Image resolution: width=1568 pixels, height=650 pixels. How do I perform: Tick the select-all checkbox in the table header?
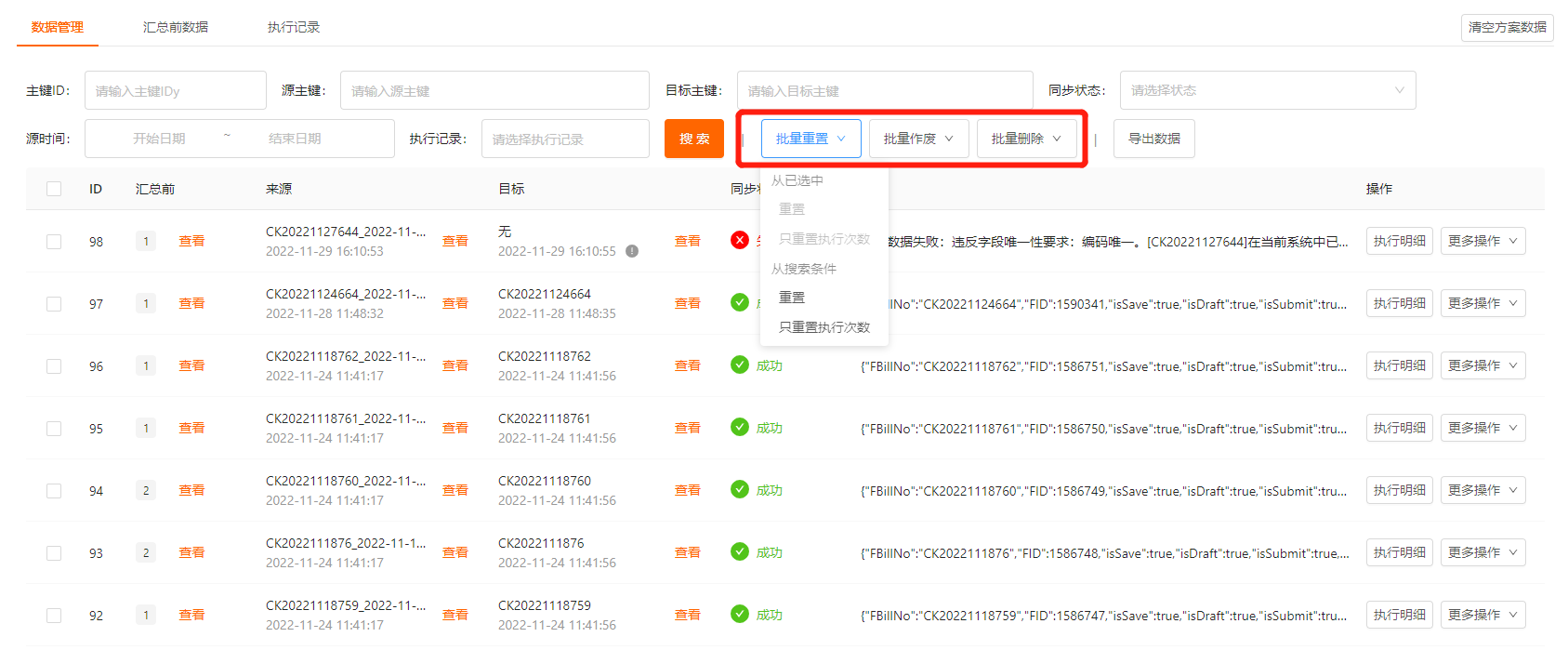click(54, 189)
